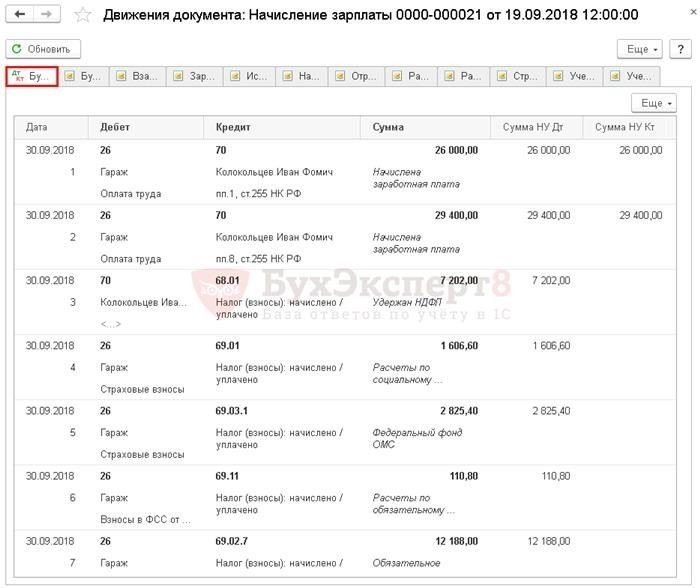Click credit account 69.01
The height and width of the screenshot is (588, 700).
pos(227,346)
